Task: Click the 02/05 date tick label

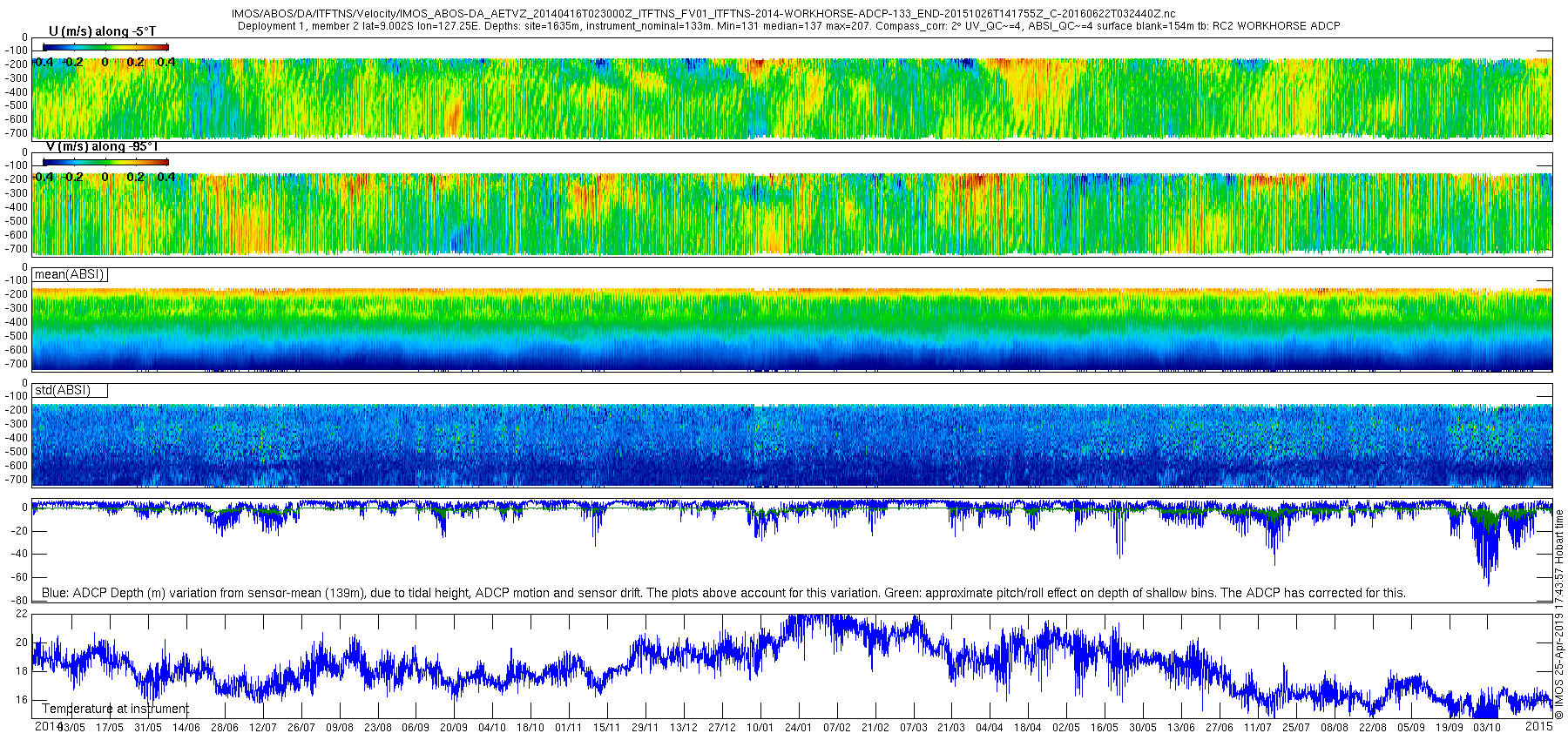Action: click(x=1066, y=728)
